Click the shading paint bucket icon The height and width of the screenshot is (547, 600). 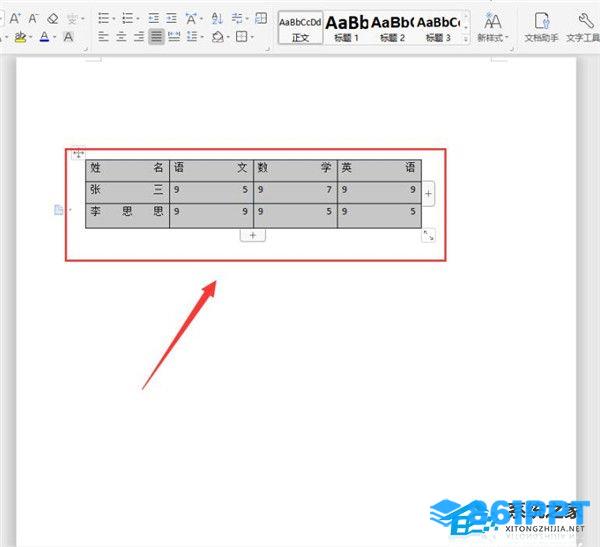tap(218, 37)
